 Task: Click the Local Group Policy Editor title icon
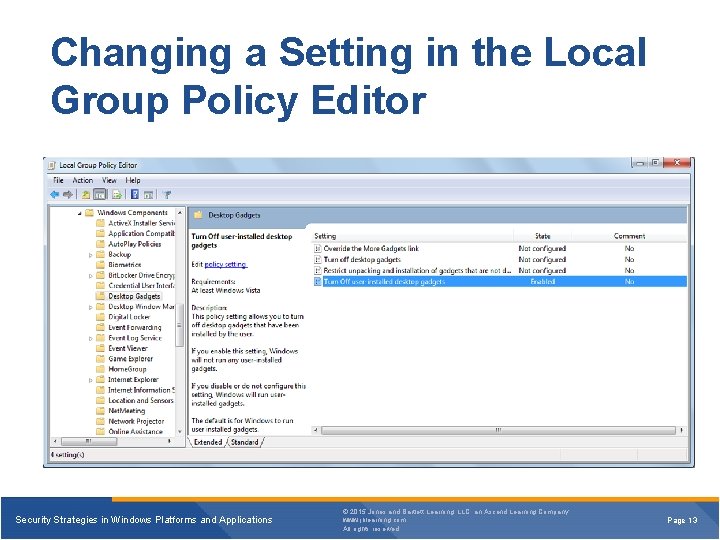52,165
